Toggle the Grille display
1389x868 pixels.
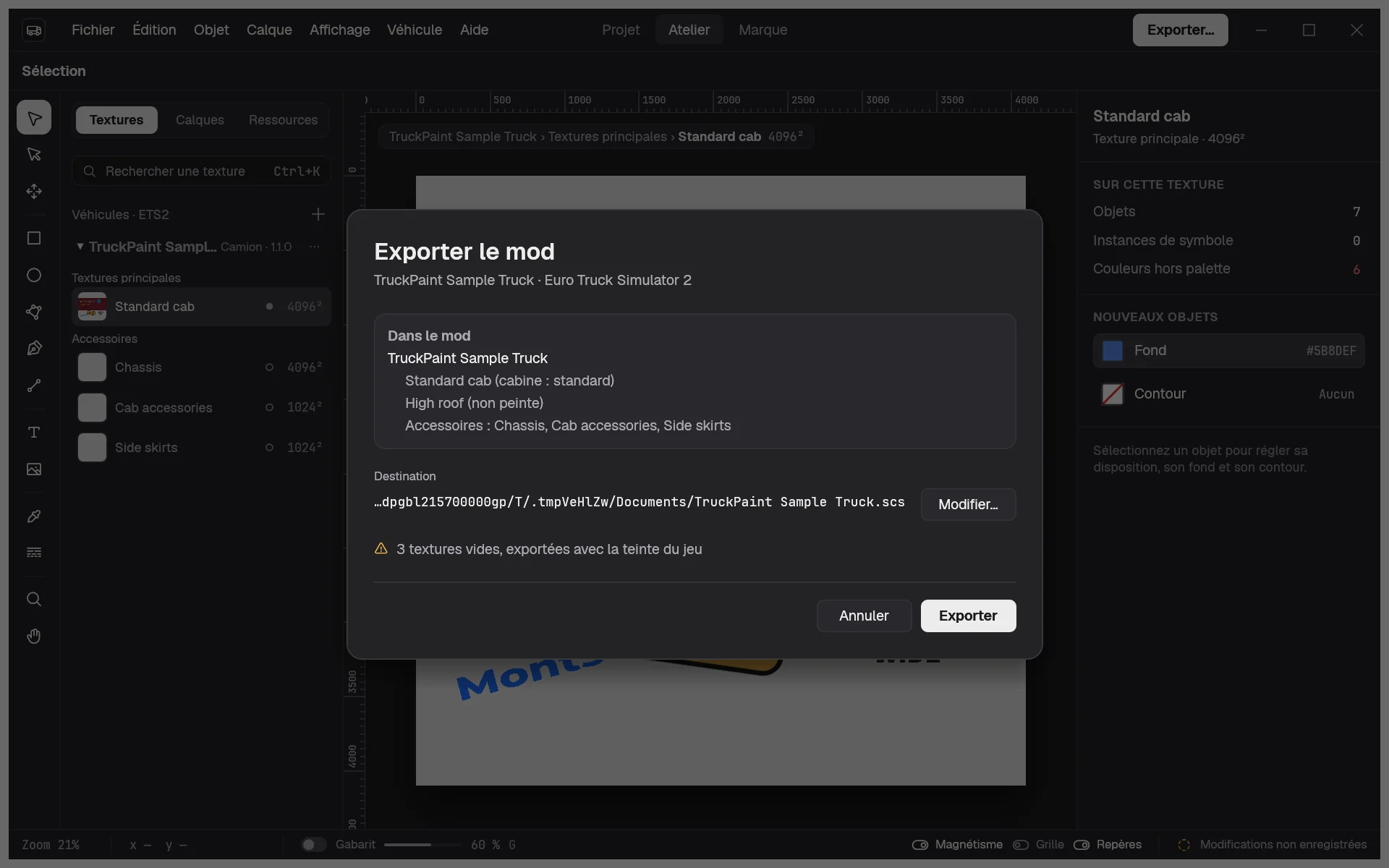[x=1021, y=845]
